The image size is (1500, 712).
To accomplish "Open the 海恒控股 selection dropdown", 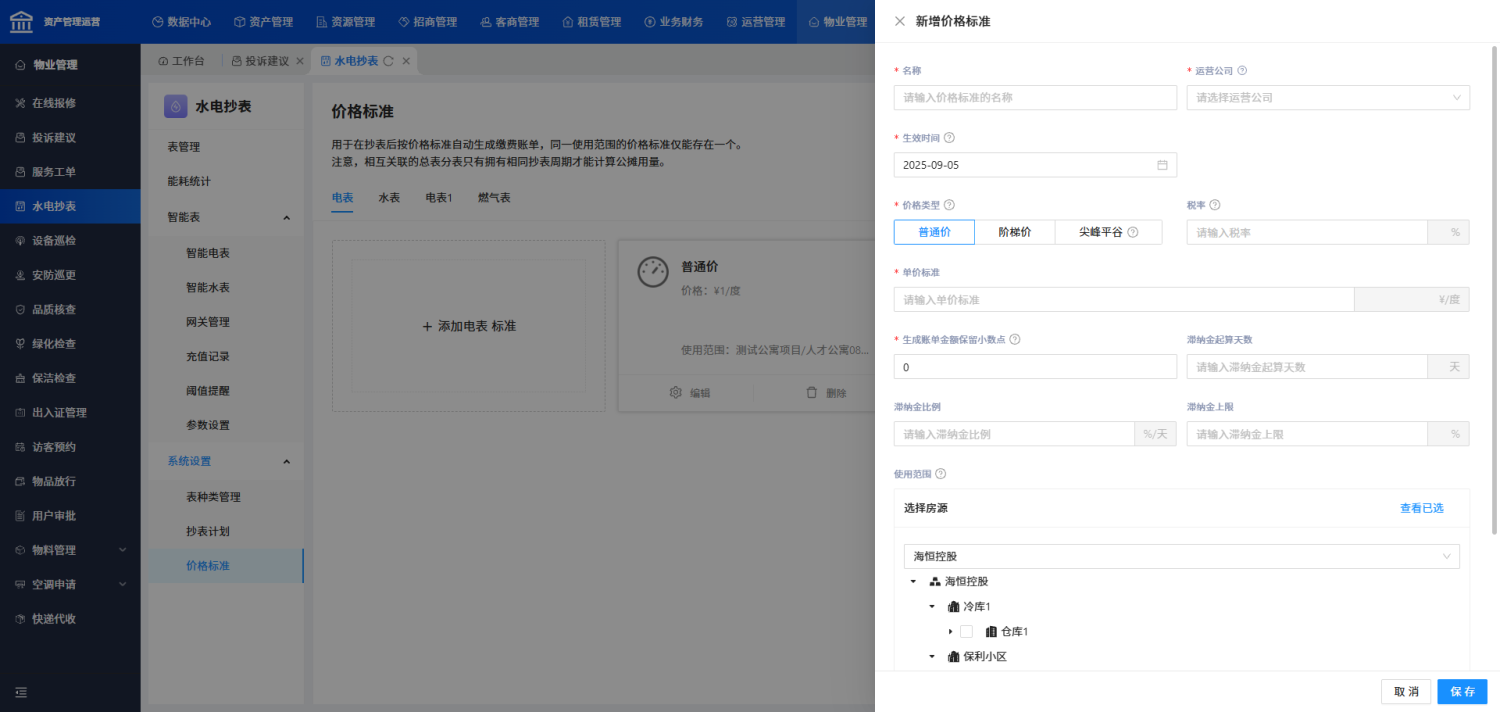I will [x=1181, y=556].
